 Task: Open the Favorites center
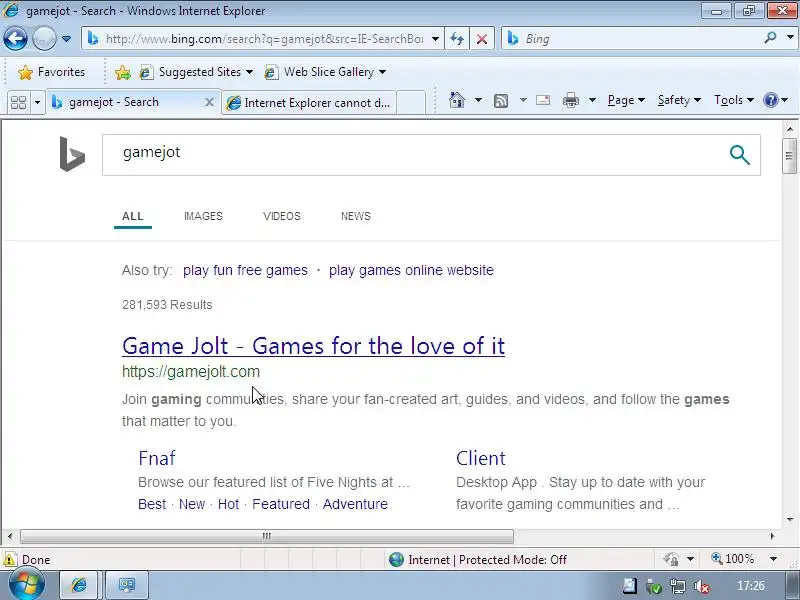point(51,72)
